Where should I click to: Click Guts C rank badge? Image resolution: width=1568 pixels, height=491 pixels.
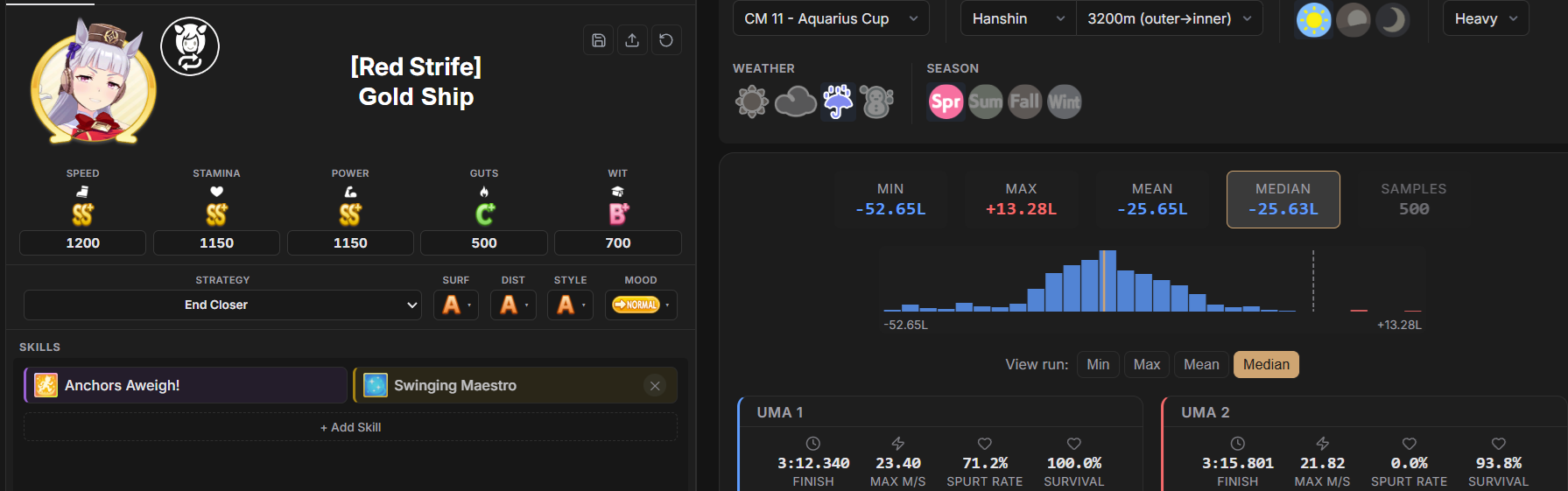[x=484, y=214]
